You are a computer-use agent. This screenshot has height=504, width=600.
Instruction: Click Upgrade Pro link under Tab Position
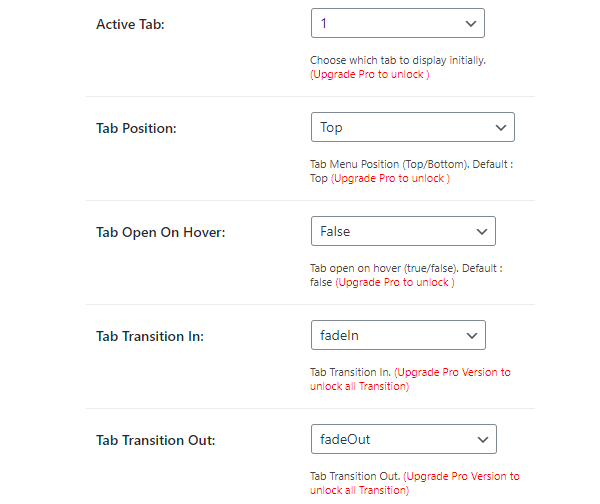[390, 179]
